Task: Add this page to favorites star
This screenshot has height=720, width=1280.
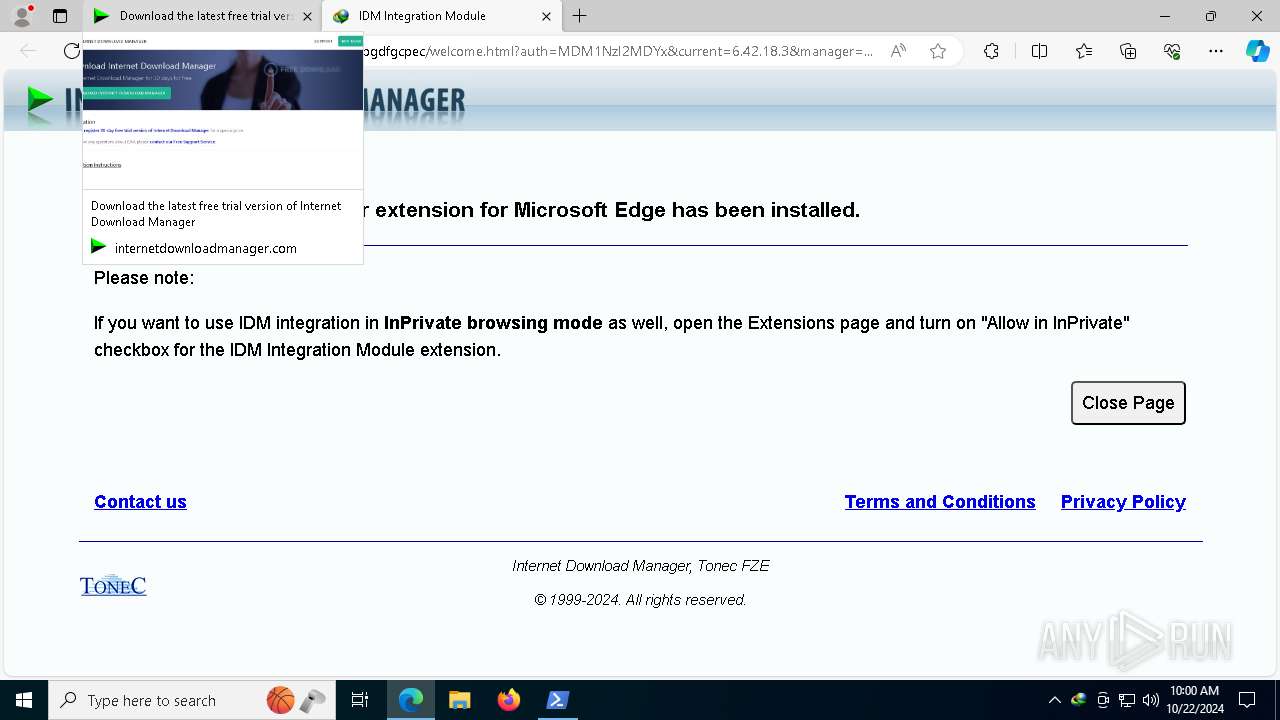Action: click(937, 51)
